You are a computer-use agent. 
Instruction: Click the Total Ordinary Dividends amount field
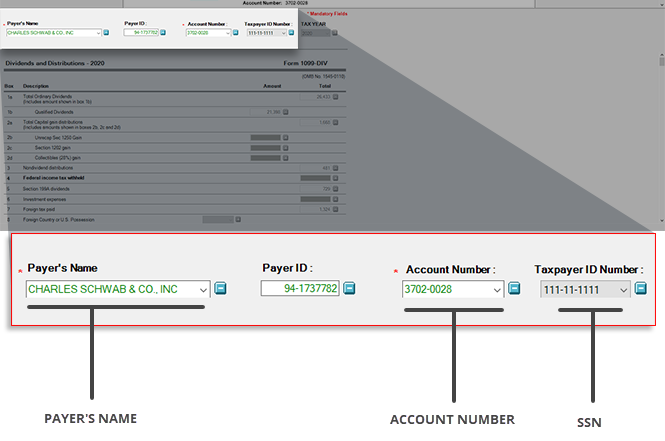(315, 97)
